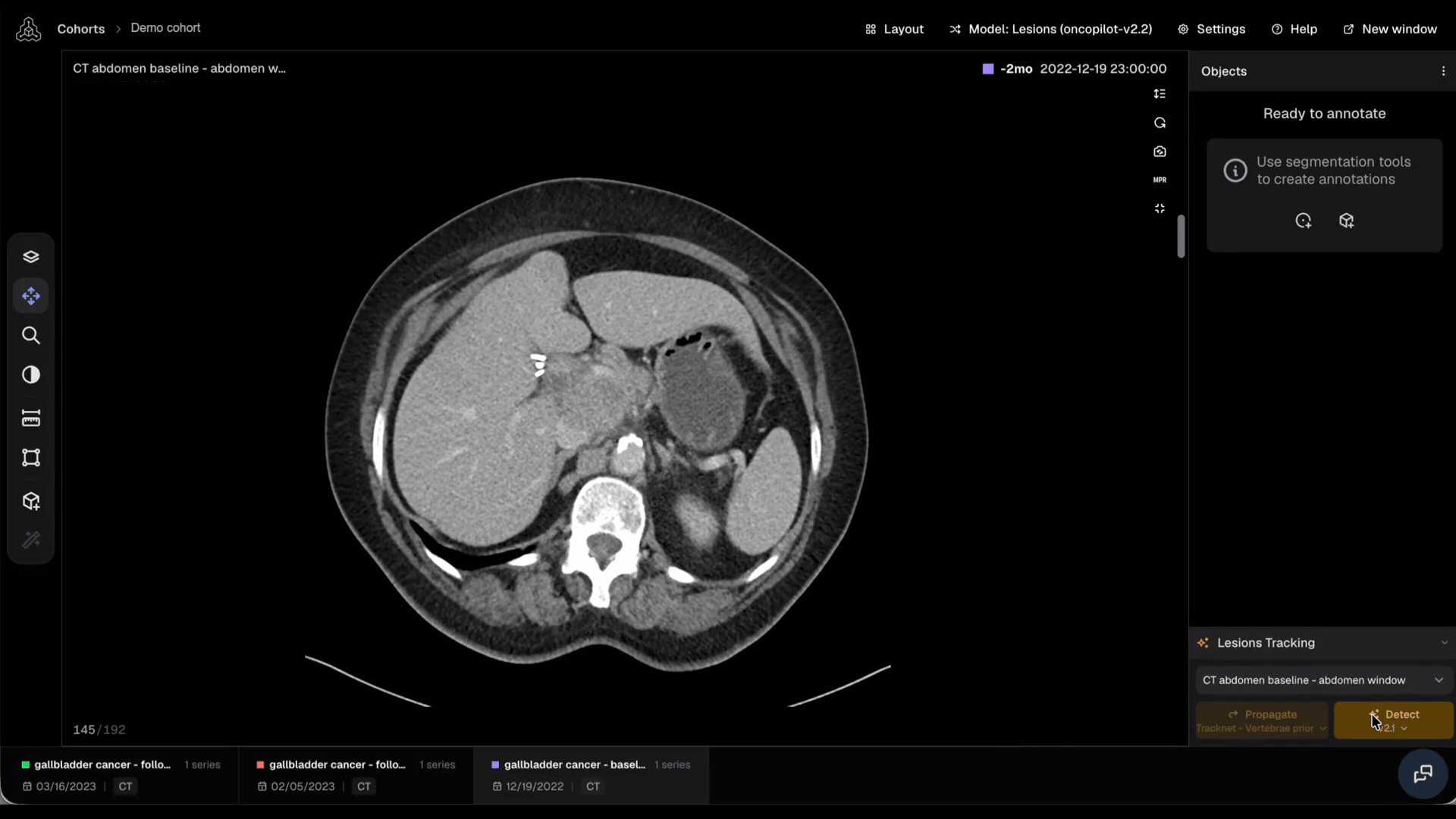Click the viewer slice scrollbar handle

pyautogui.click(x=1181, y=237)
